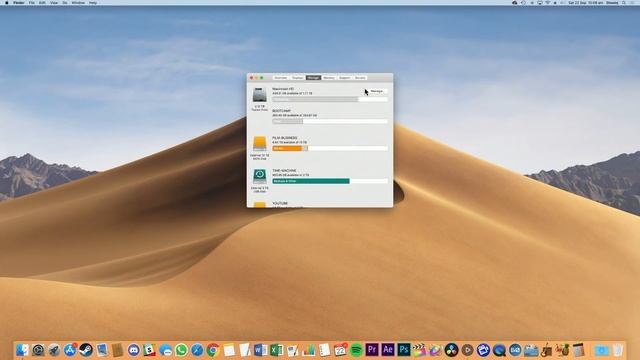Open Microsoft Excel from the Dock
640x360 pixels.
click(276, 350)
